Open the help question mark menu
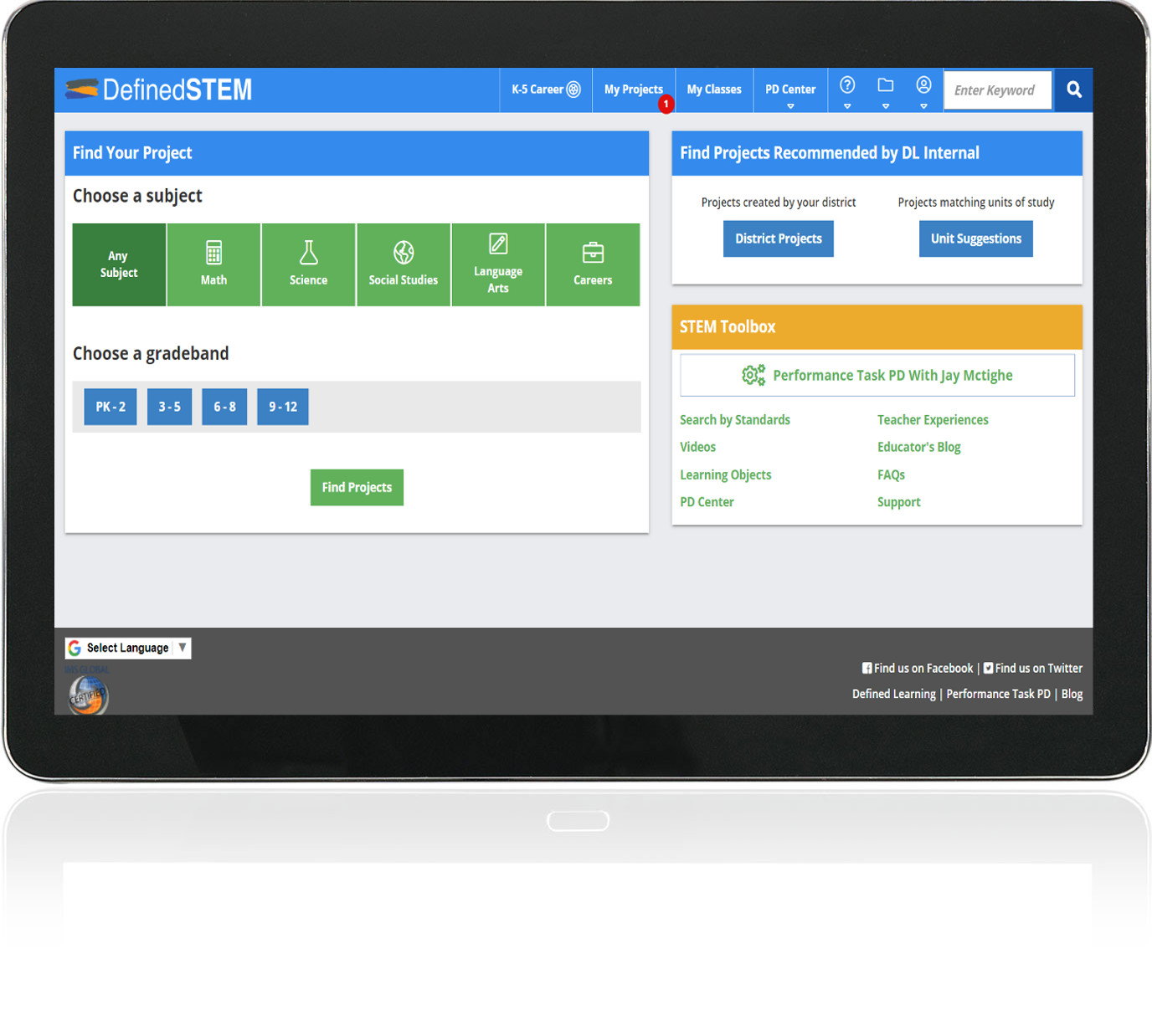1152x1036 pixels. point(847,90)
